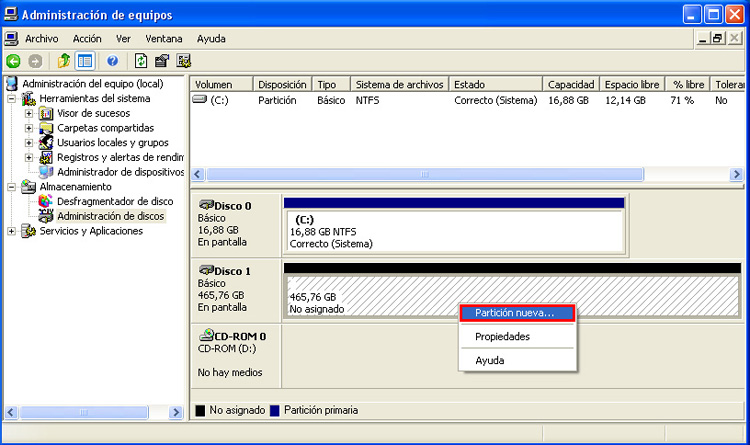
Task: Expand the Carpetas compartidas node
Action: pos(29,129)
